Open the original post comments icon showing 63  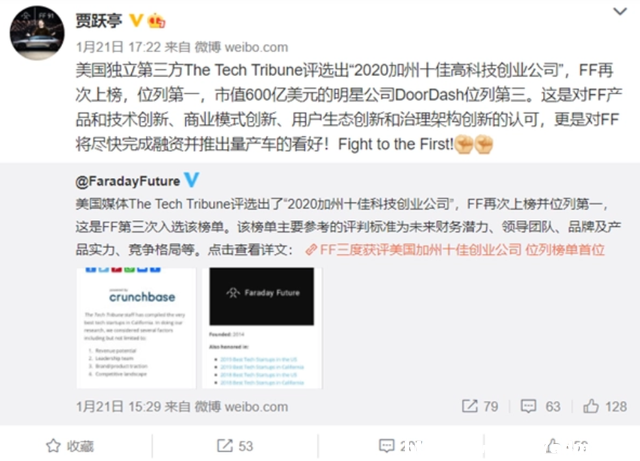tap(528, 406)
